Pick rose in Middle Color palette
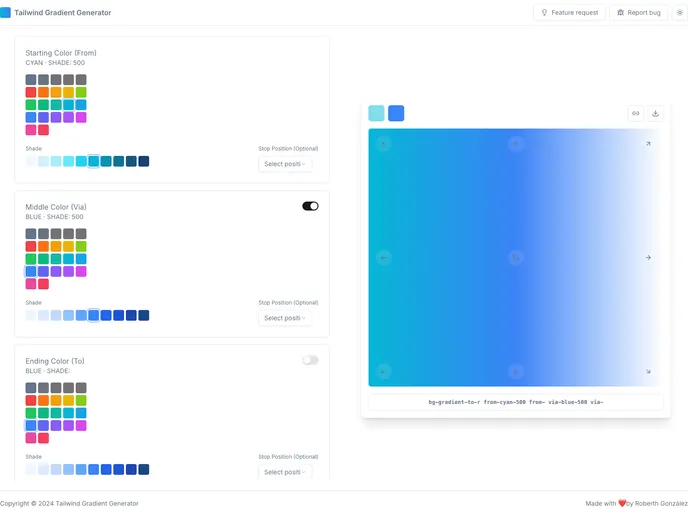 click(x=43, y=284)
